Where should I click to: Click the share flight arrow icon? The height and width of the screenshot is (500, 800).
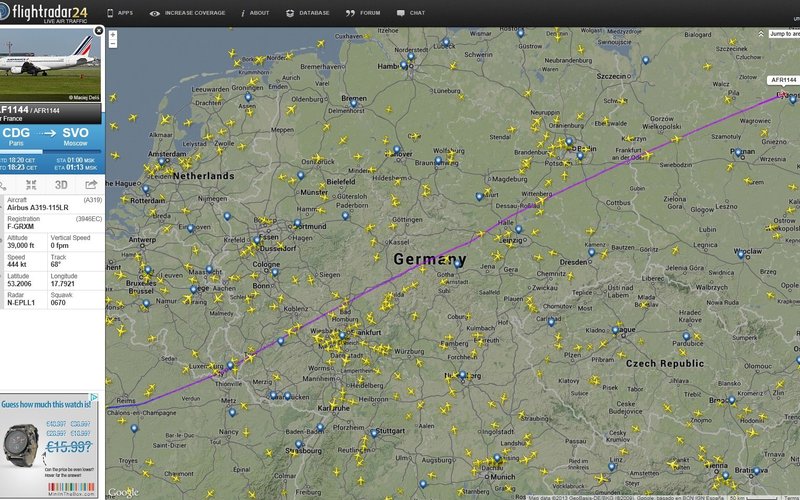pyautogui.click(x=91, y=185)
